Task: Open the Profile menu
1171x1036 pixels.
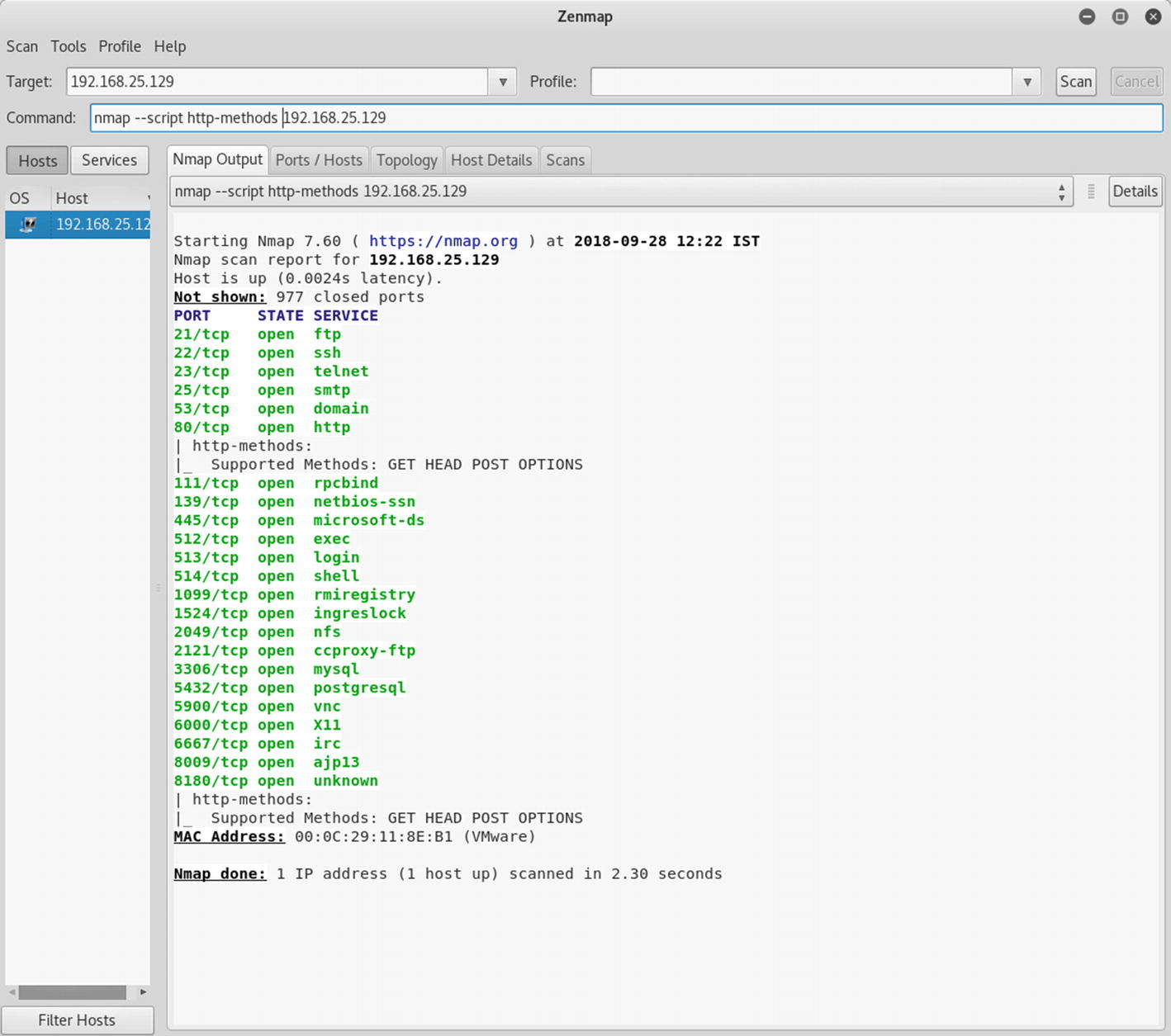Action: tap(120, 46)
